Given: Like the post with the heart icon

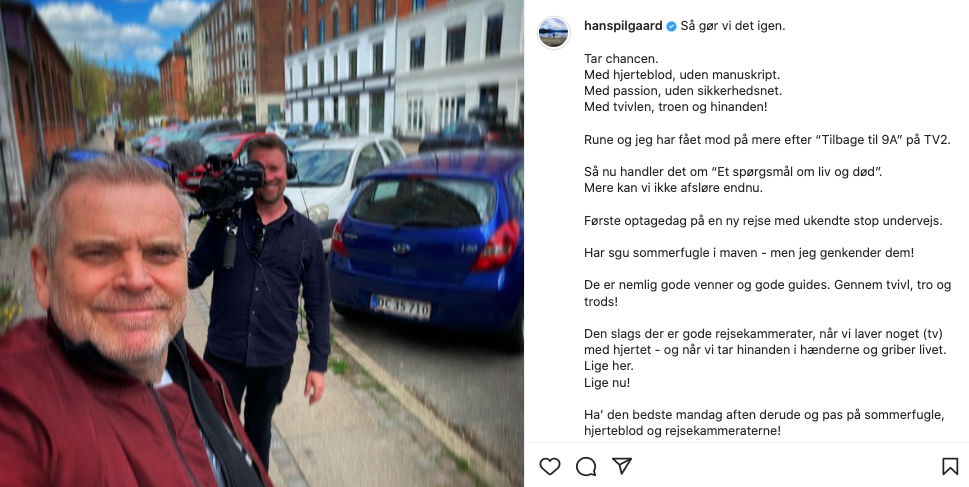Looking at the screenshot, I should (x=549, y=466).
